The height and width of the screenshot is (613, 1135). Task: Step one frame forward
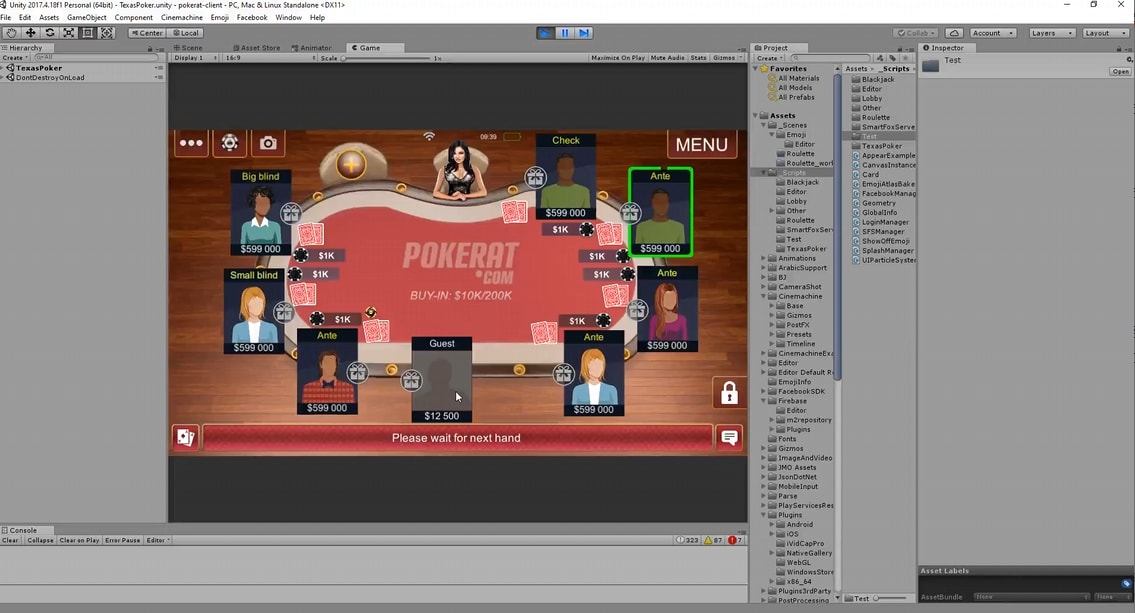[584, 33]
